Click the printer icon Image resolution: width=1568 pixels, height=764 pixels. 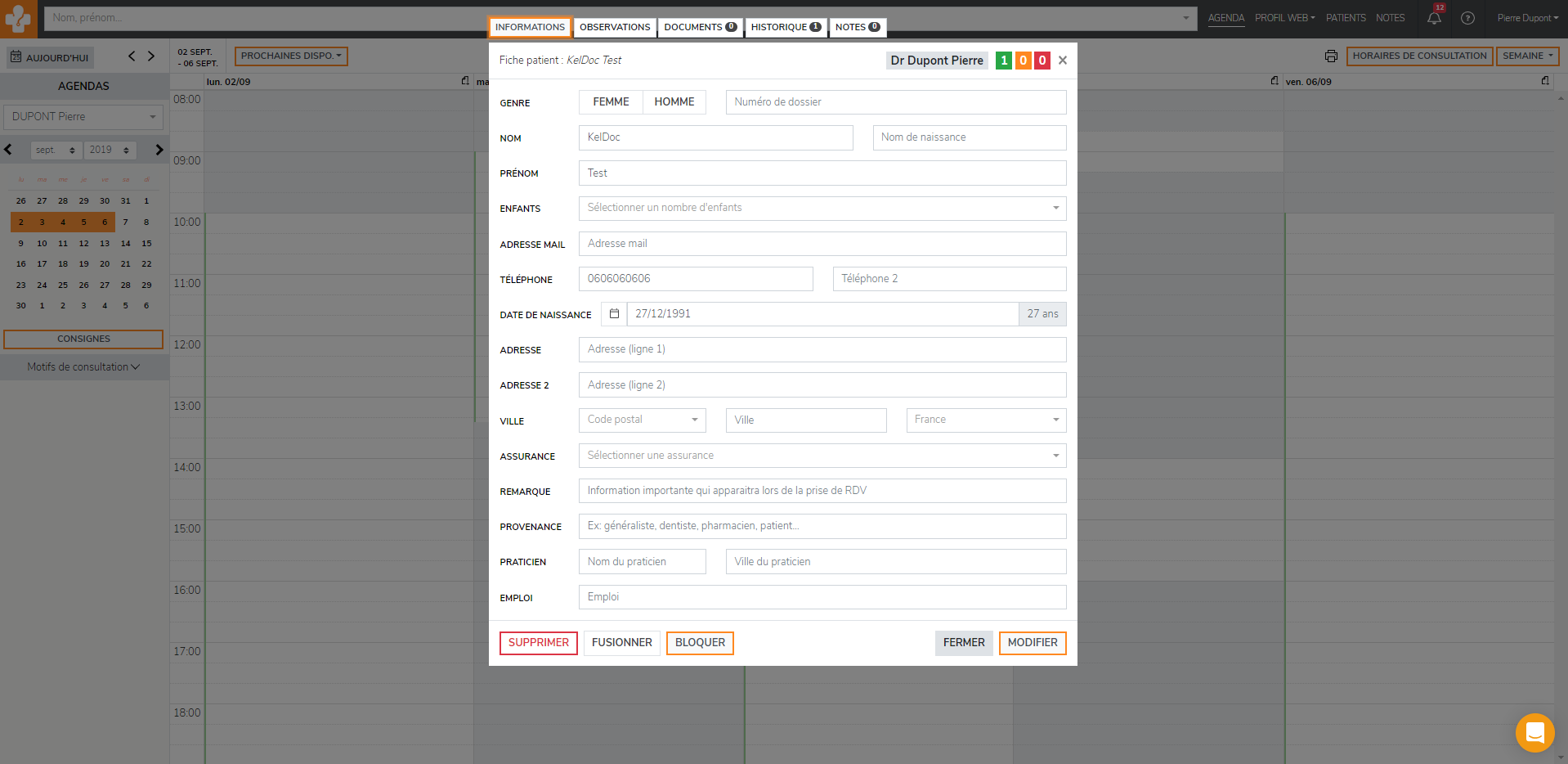[1331, 56]
